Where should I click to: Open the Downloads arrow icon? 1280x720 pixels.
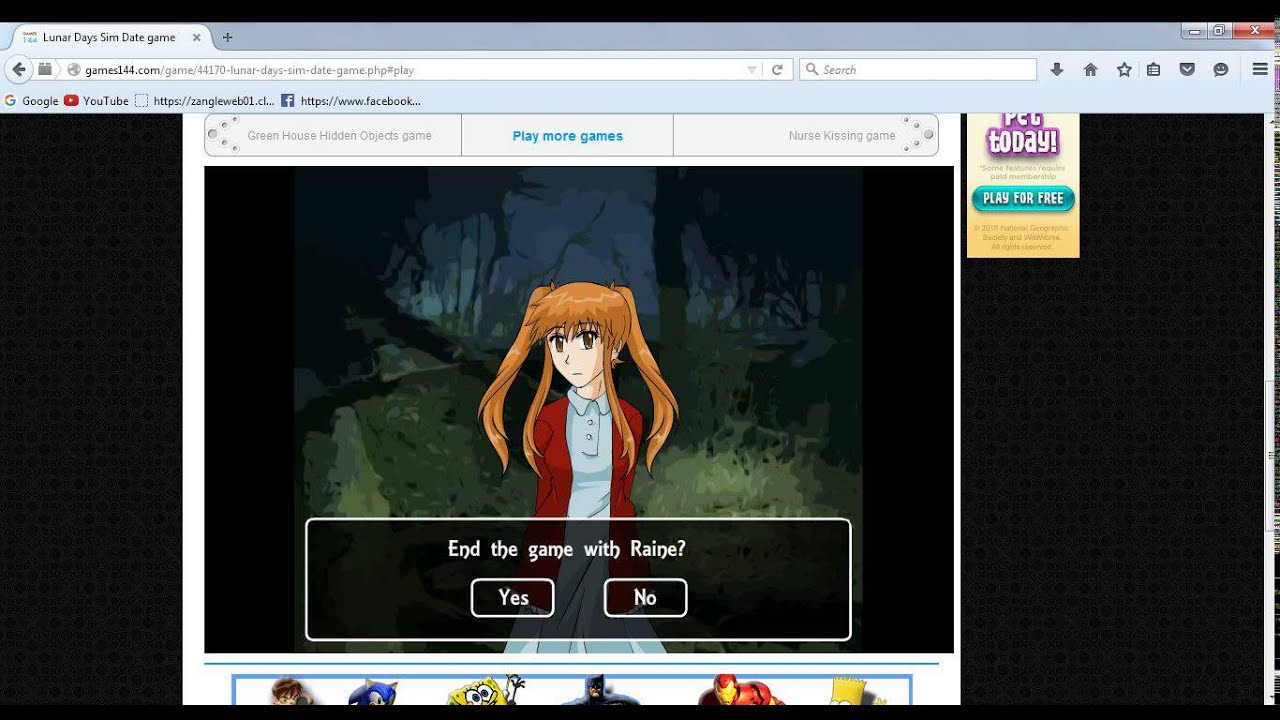tap(1057, 70)
